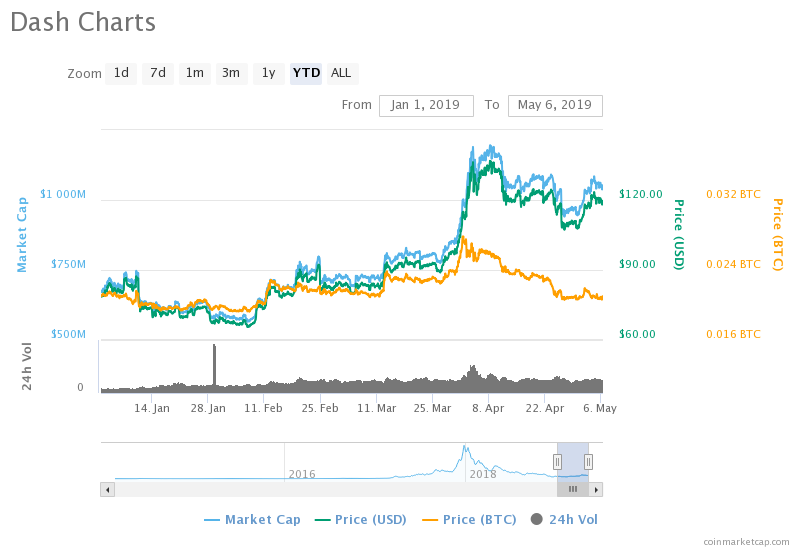Grab the left navigator range handle
This screenshot has width=800, height=550.
(x=557, y=462)
